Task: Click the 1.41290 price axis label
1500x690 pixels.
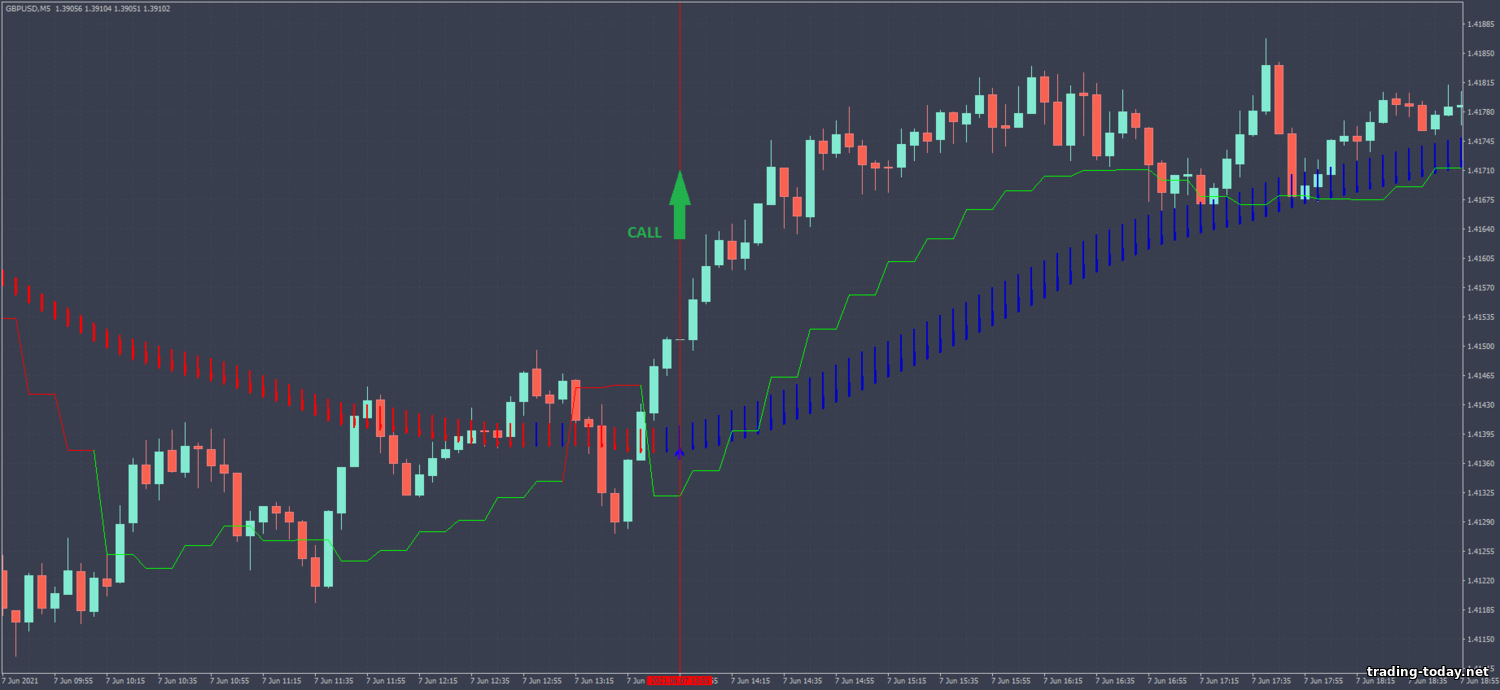Action: coord(1482,522)
